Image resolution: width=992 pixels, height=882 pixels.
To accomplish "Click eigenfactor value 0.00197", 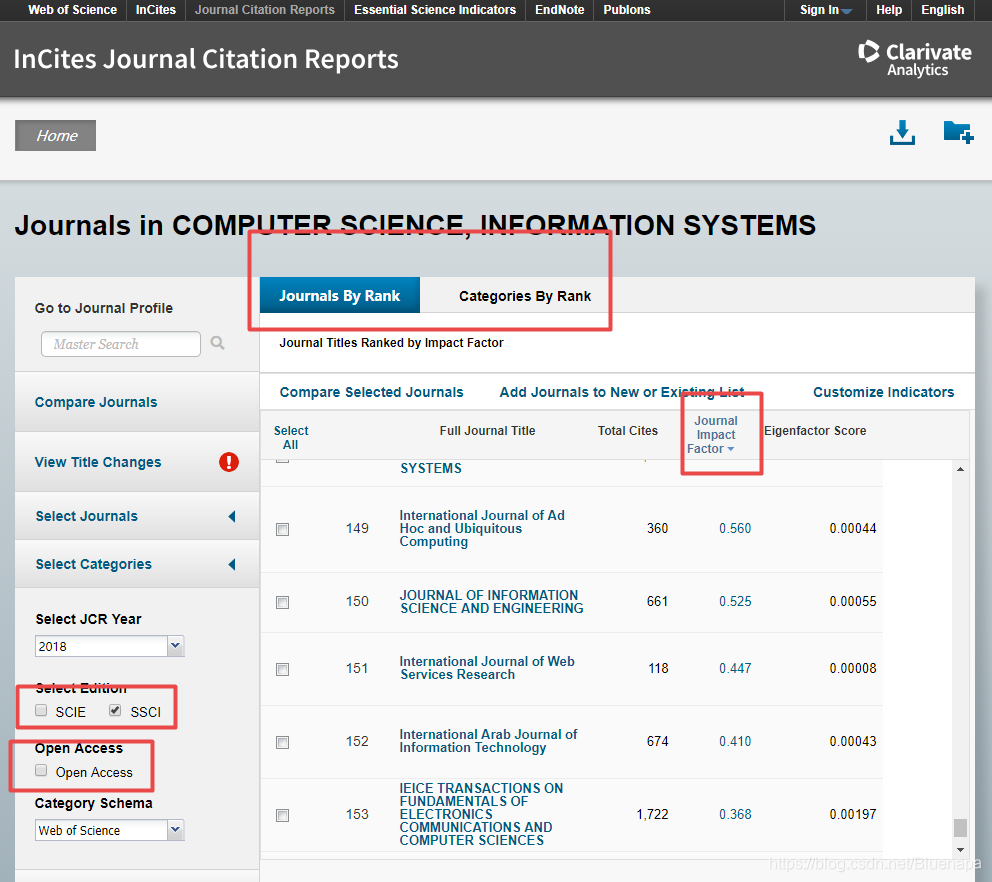I will [853, 814].
